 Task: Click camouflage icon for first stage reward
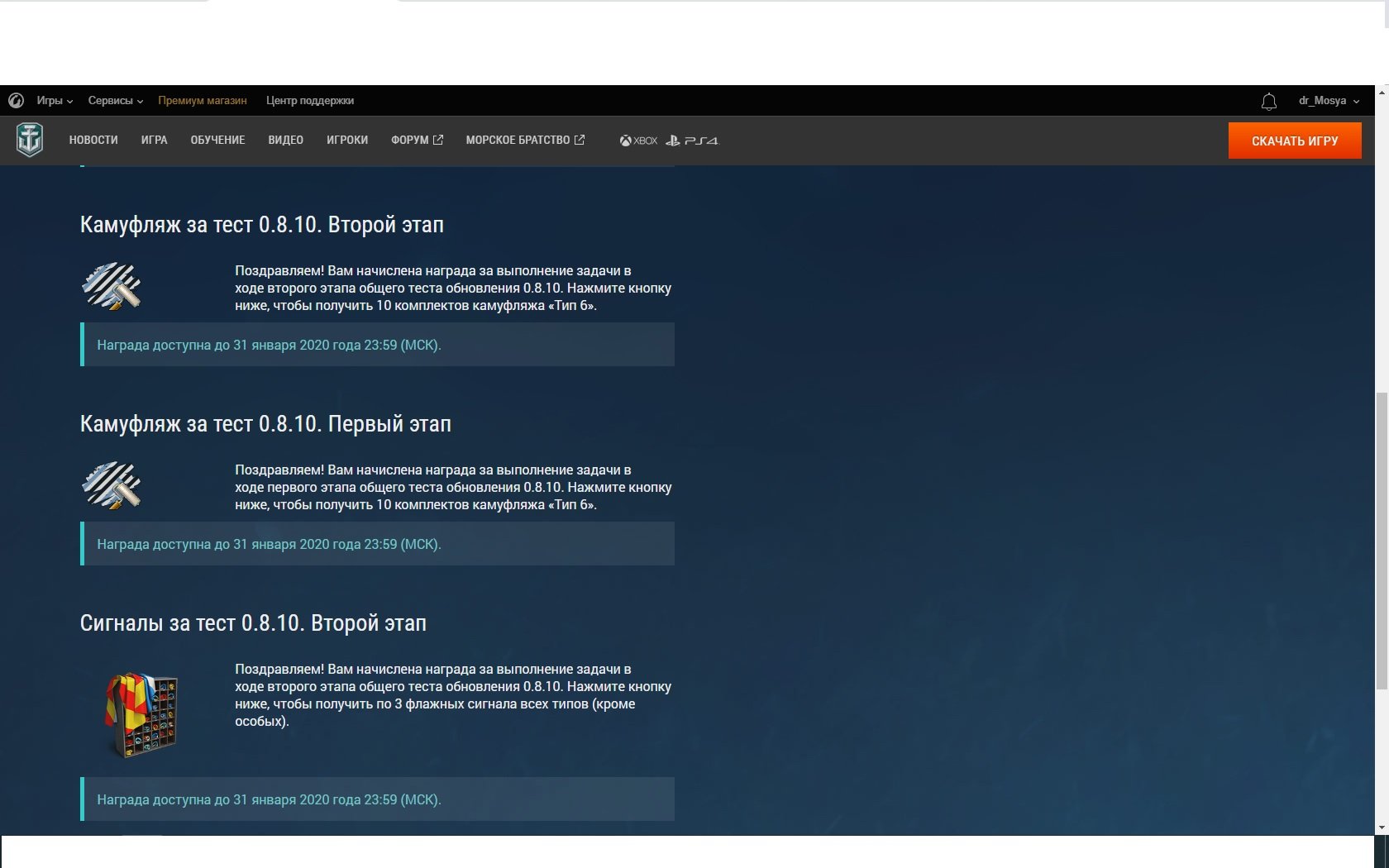tap(112, 485)
